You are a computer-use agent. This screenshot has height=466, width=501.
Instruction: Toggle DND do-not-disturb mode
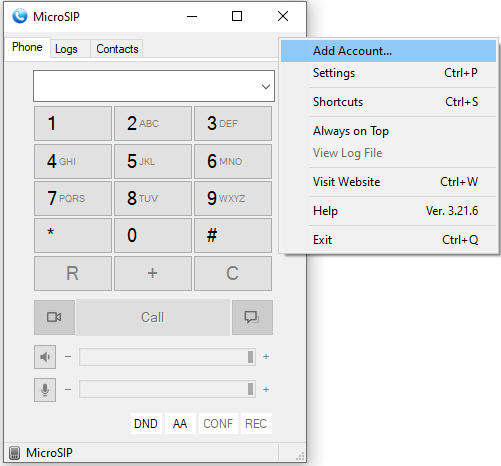pyautogui.click(x=146, y=424)
